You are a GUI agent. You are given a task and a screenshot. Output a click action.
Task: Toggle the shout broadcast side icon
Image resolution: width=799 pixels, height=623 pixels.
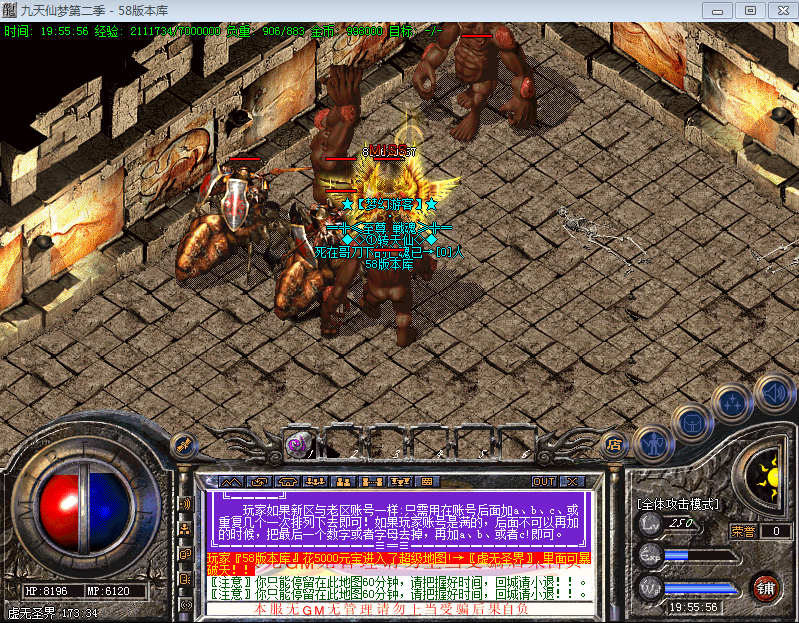coord(185,504)
